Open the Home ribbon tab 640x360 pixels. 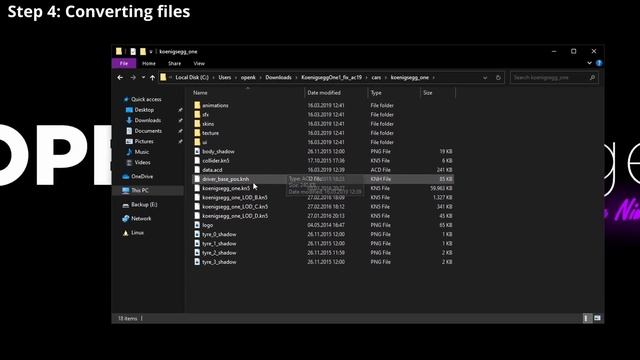[x=149, y=63]
